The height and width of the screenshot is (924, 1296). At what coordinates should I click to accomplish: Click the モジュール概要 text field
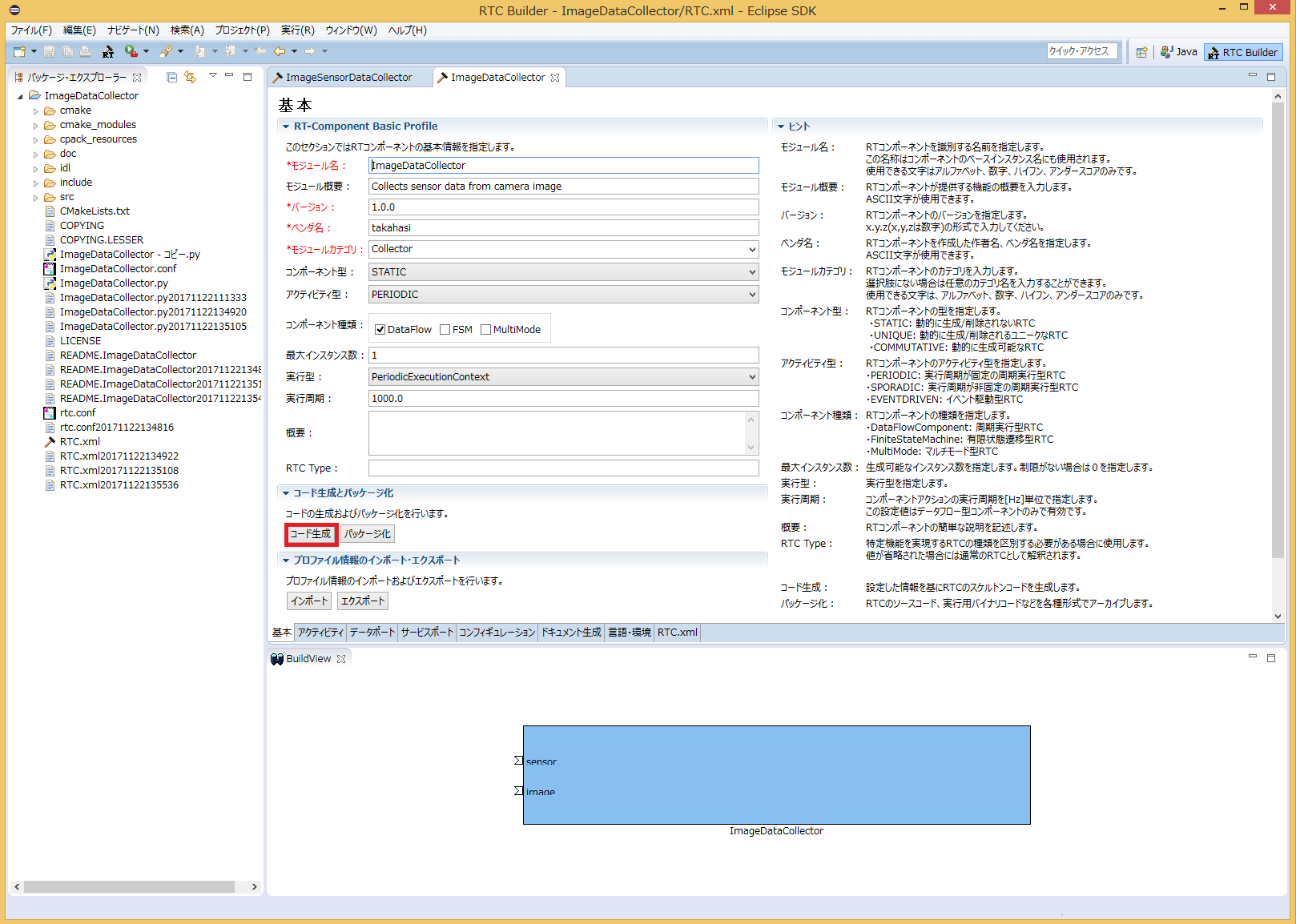click(x=564, y=187)
